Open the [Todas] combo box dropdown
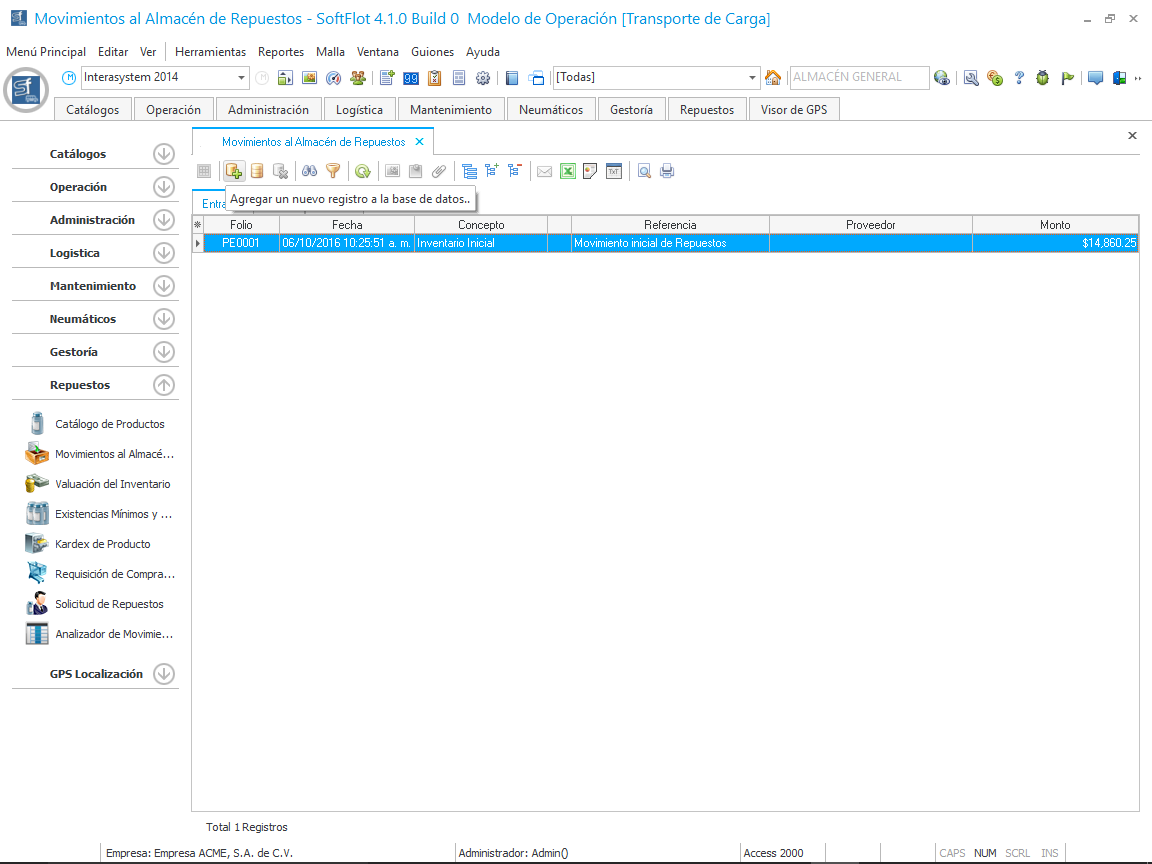1152x864 pixels. coord(753,78)
